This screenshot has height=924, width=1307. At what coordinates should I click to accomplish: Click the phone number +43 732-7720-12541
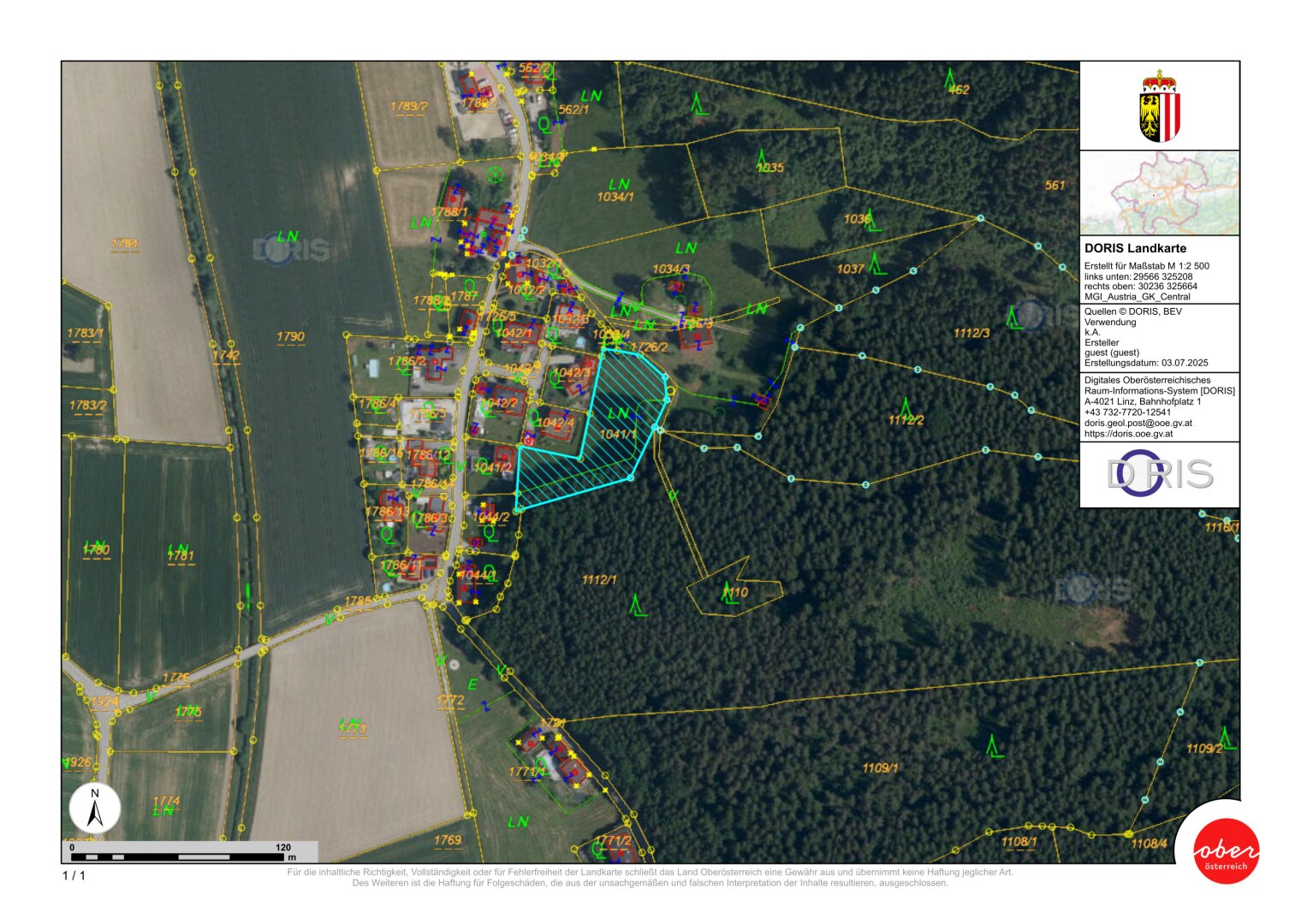(1127, 412)
